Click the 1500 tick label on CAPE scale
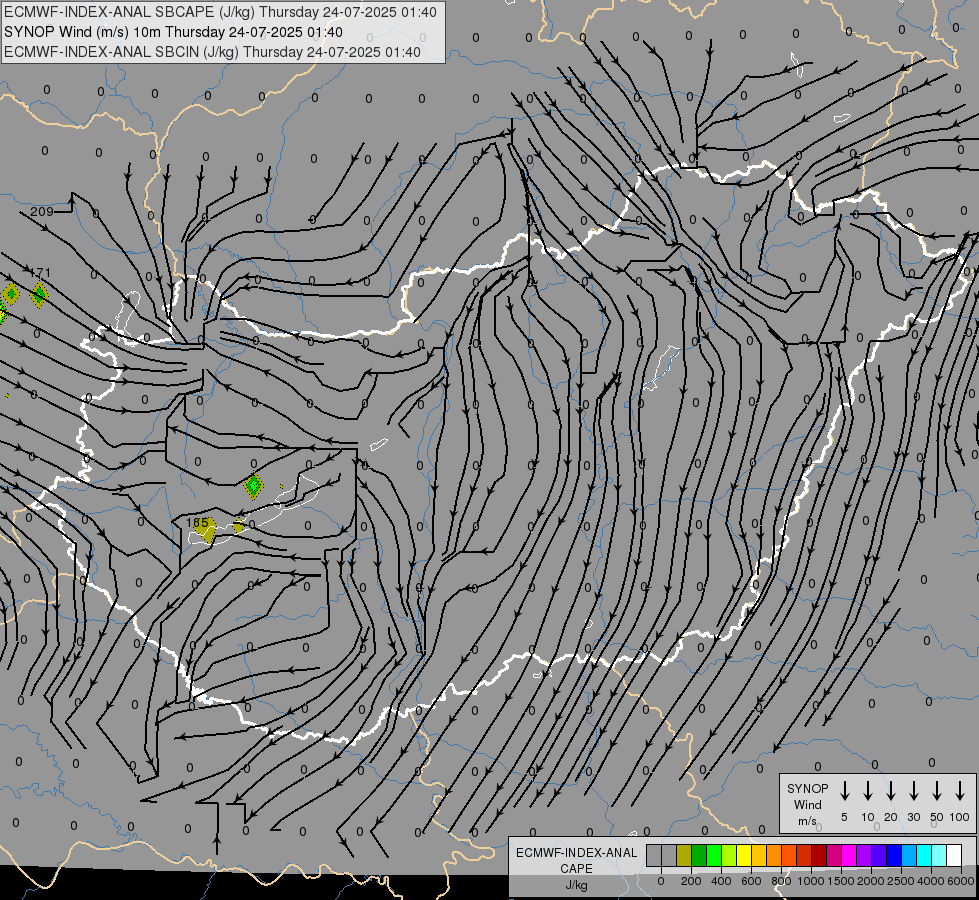979x900 pixels. pyautogui.click(x=840, y=881)
